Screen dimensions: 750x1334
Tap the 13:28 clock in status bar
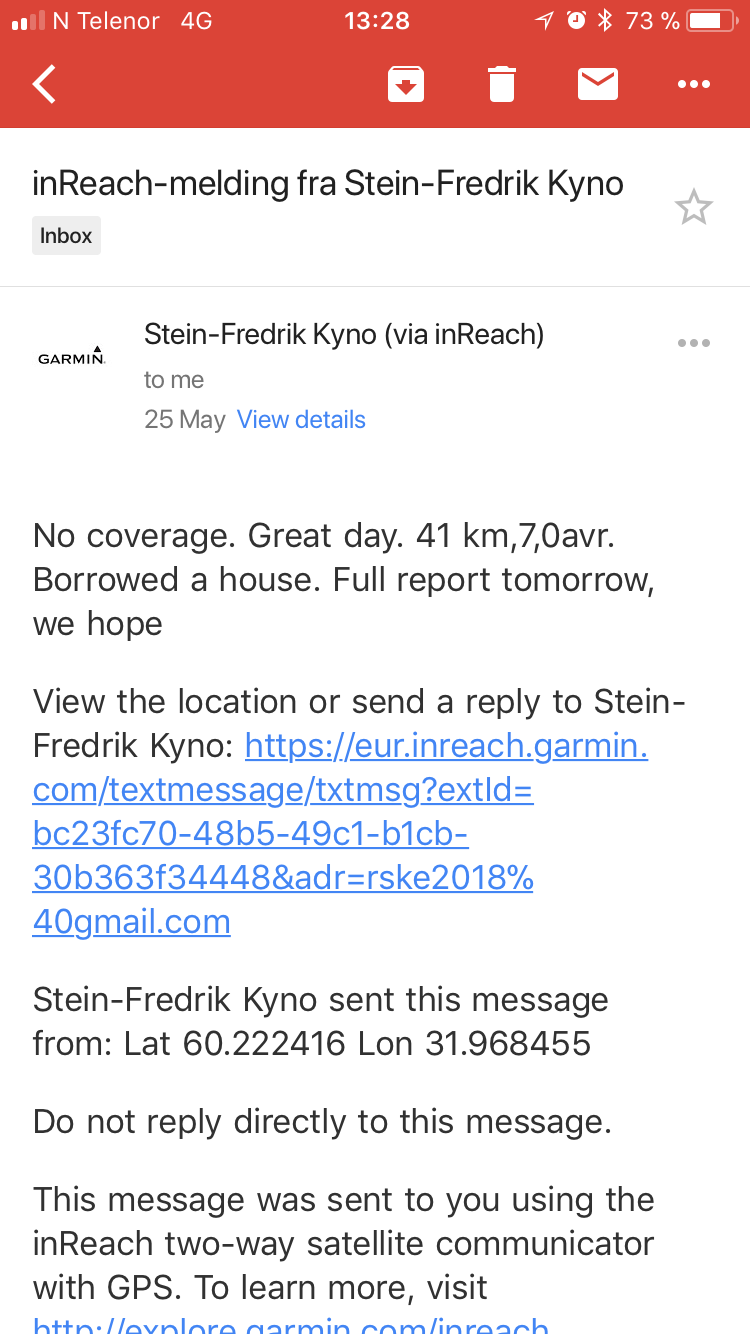pos(376,21)
